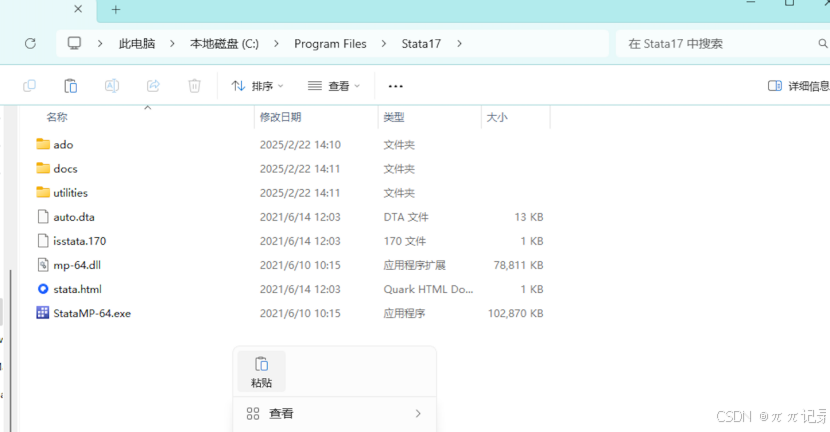The width and height of the screenshot is (830, 432).
Task: Sort by 修改日期 column header
Action: point(281,117)
